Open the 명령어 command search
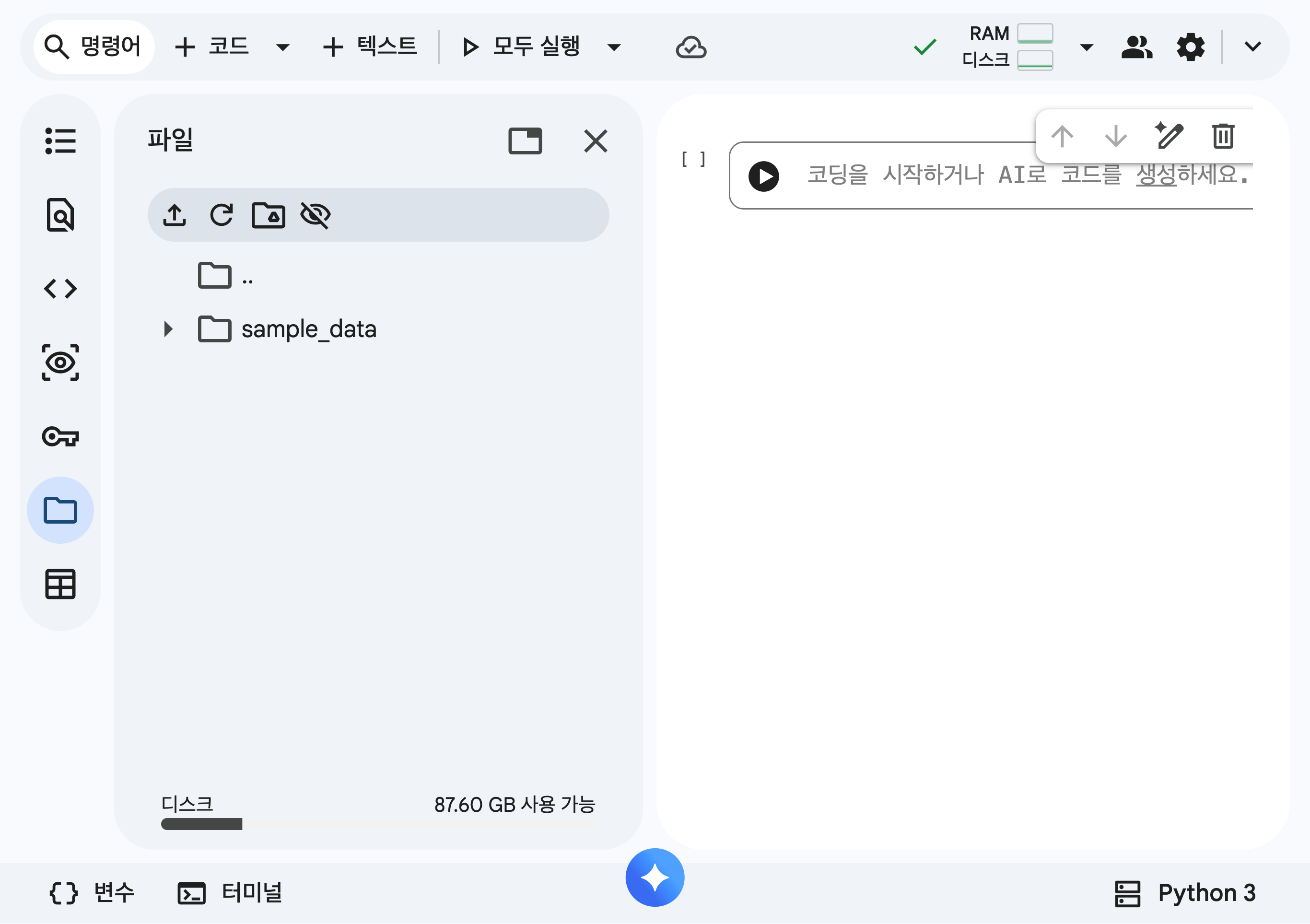This screenshot has width=1310, height=924. [94, 47]
